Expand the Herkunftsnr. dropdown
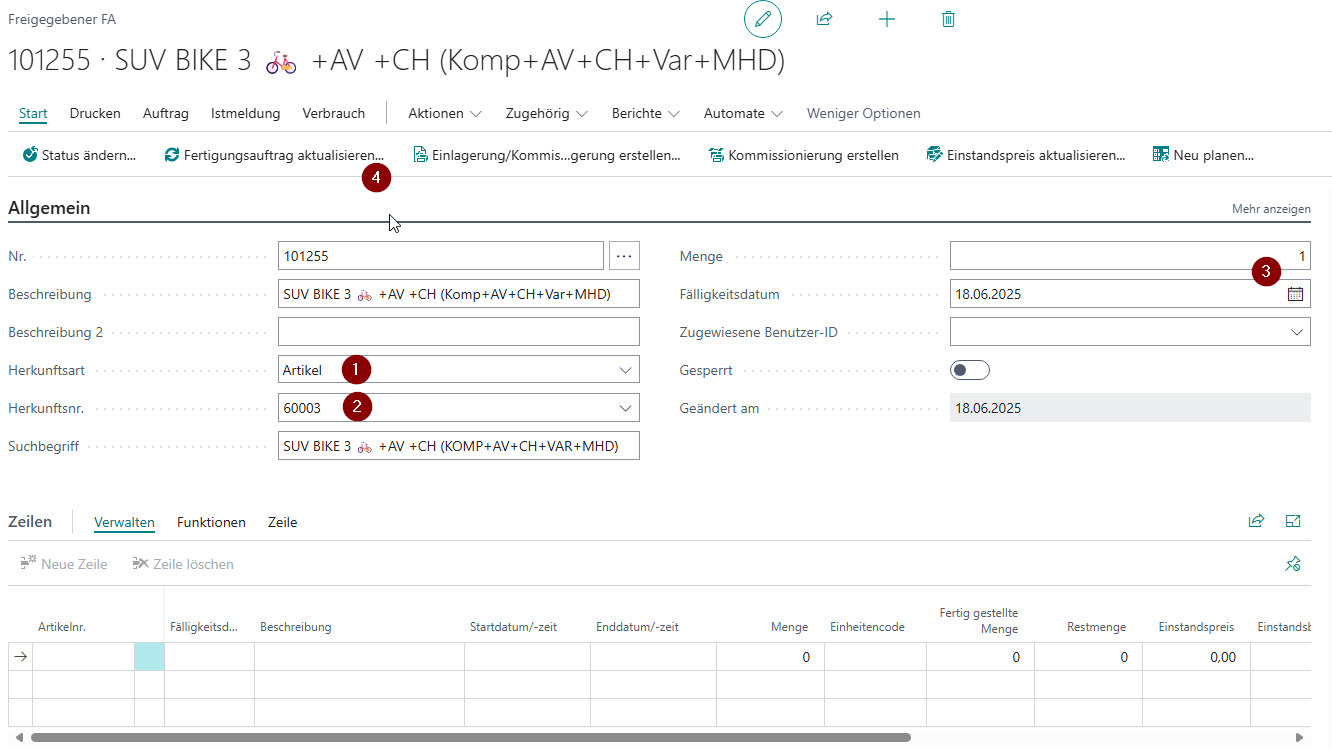This screenshot has height=750, width=1332. [x=625, y=408]
